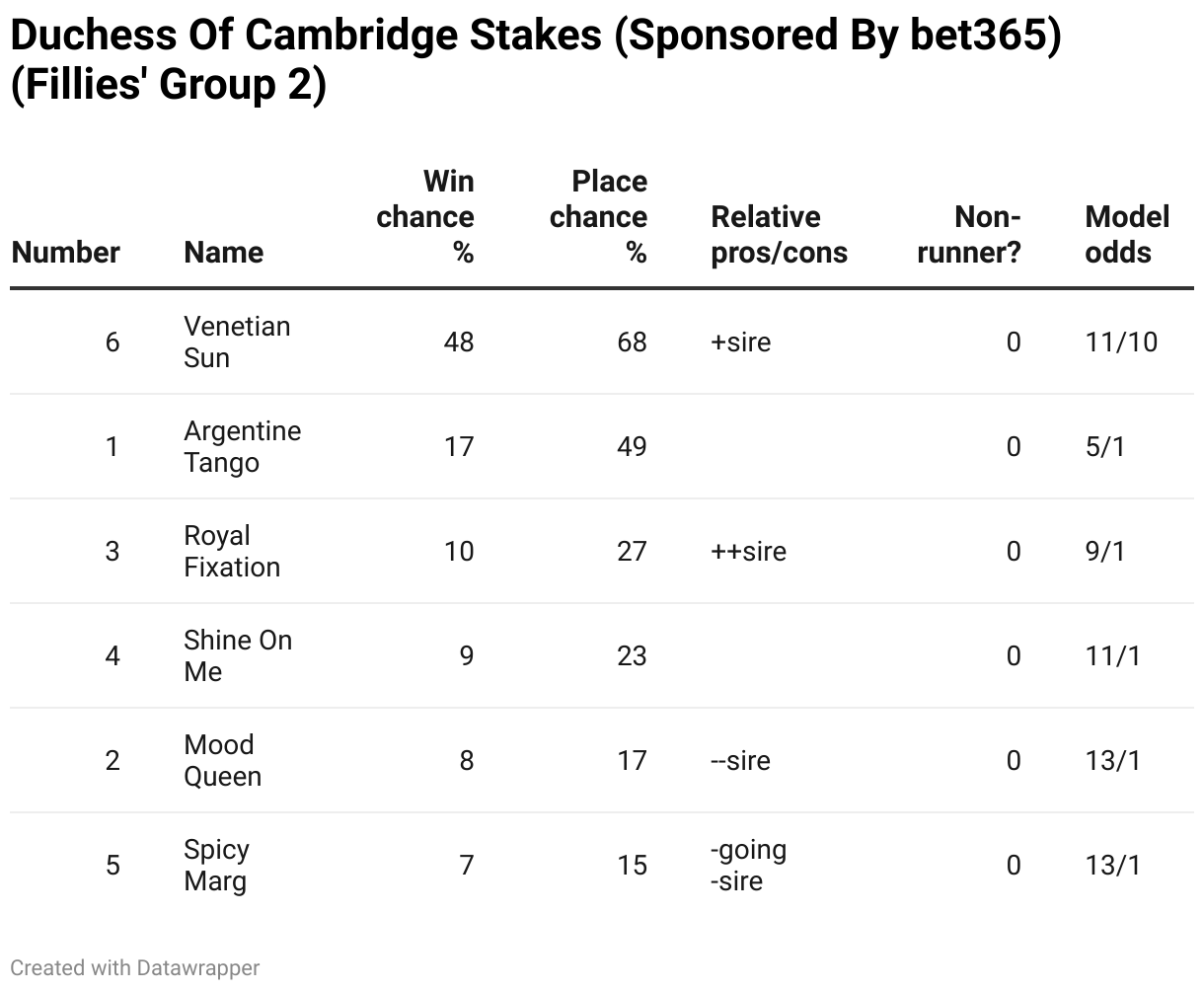Click the Model odds column header

pyautogui.click(x=1127, y=235)
